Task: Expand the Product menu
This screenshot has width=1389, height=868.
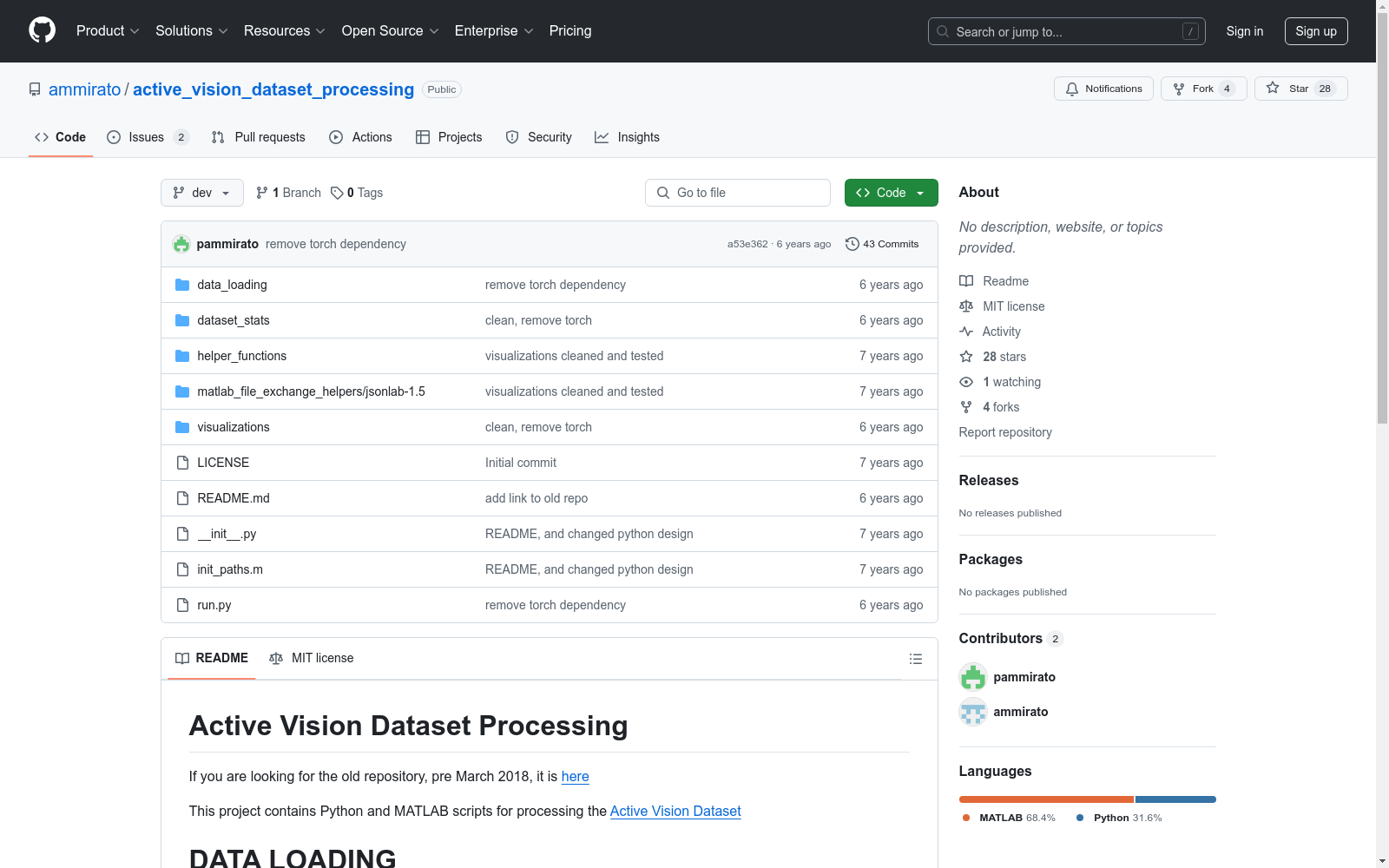Action: [x=108, y=31]
